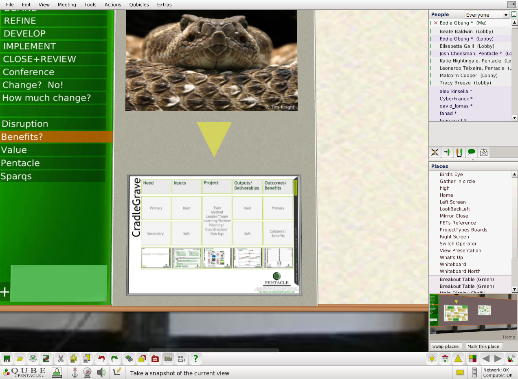The width and height of the screenshot is (518, 379).
Task: Select Disruption in the green list
Action: 53,124
